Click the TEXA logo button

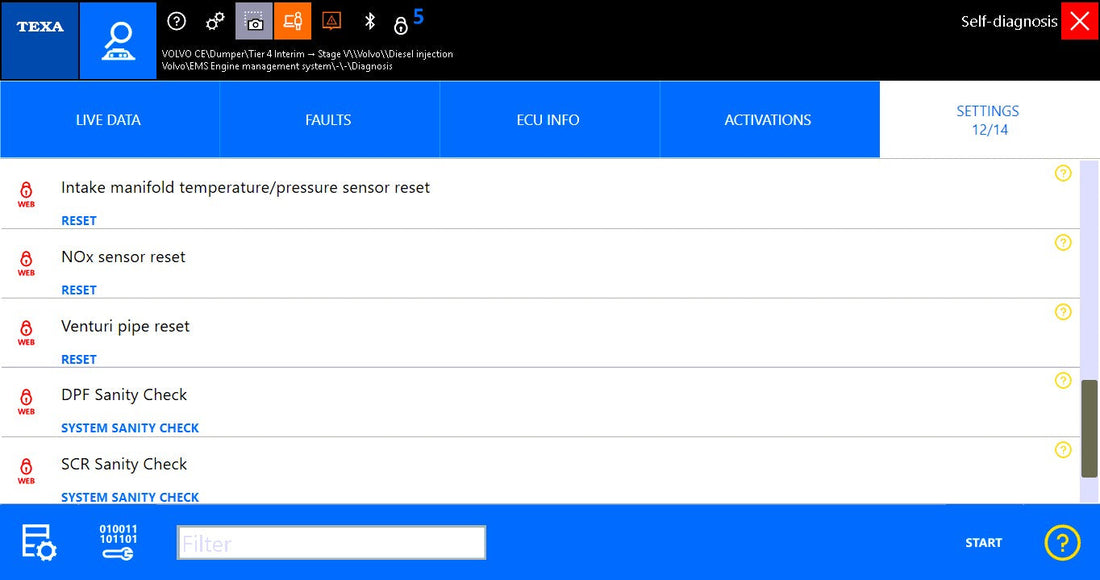pyautogui.click(x=39, y=40)
